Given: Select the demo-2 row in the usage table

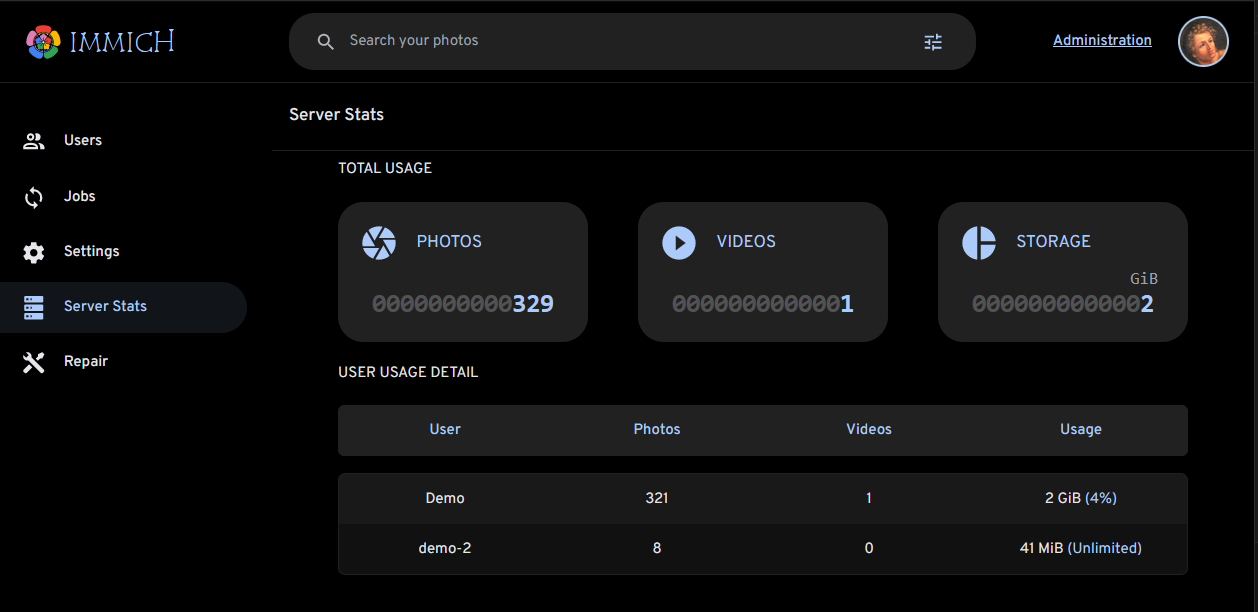Looking at the screenshot, I should point(700,548).
